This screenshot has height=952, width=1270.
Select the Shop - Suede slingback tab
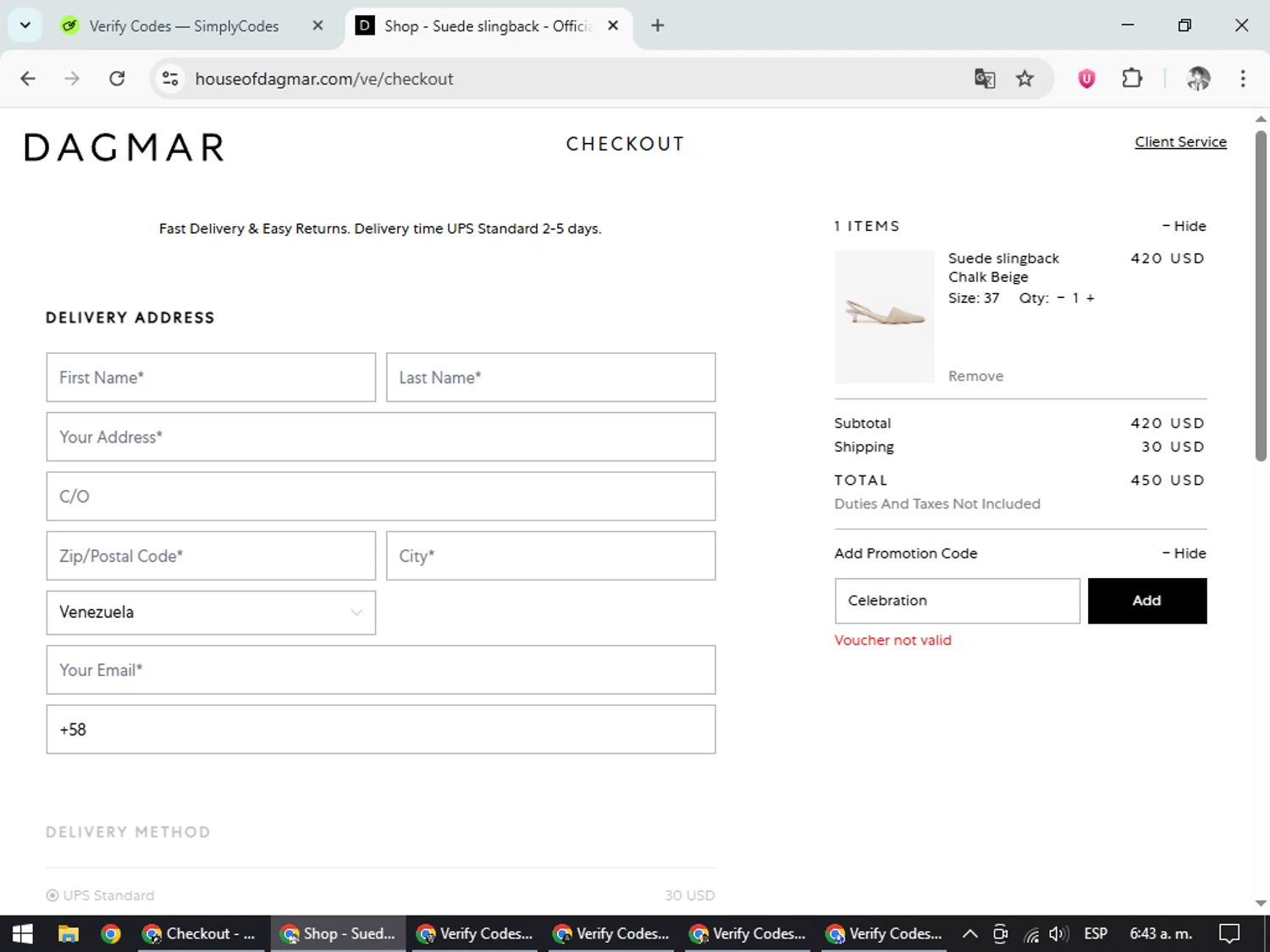pos(487,26)
